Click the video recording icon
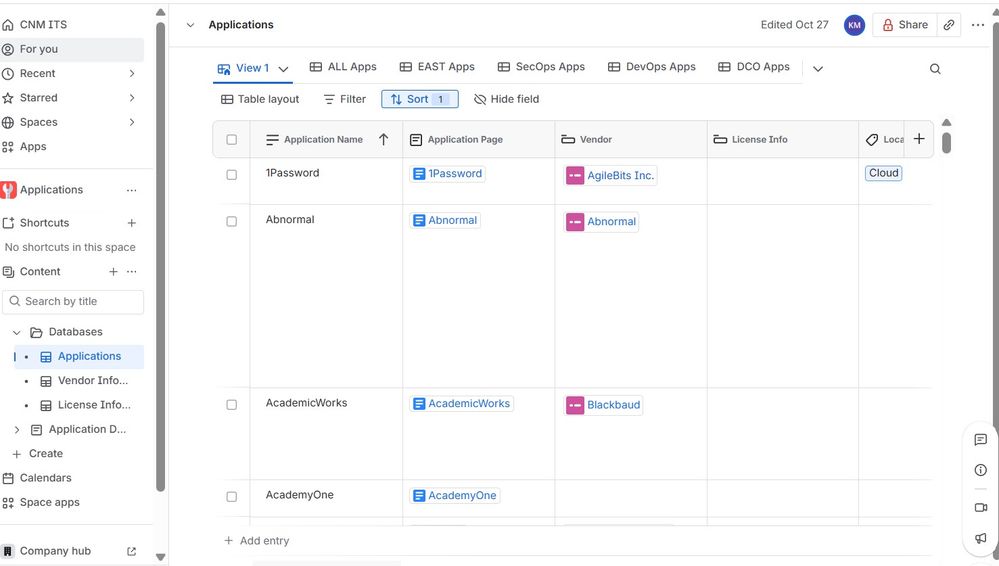 coord(981,508)
